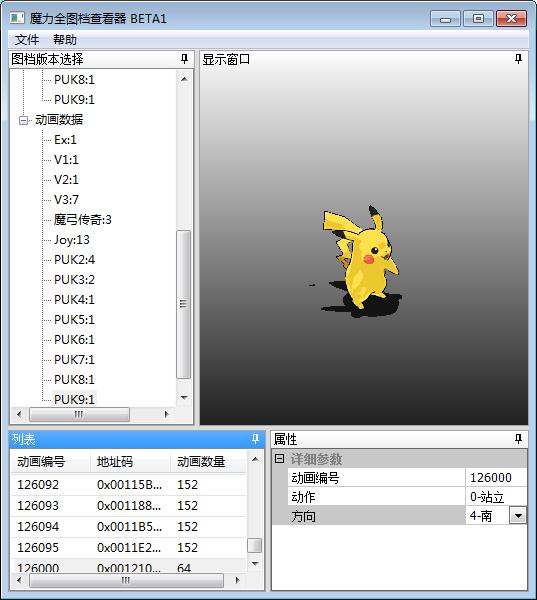
Task: Select Joy:13 tree item
Action: pyautogui.click(x=72, y=240)
